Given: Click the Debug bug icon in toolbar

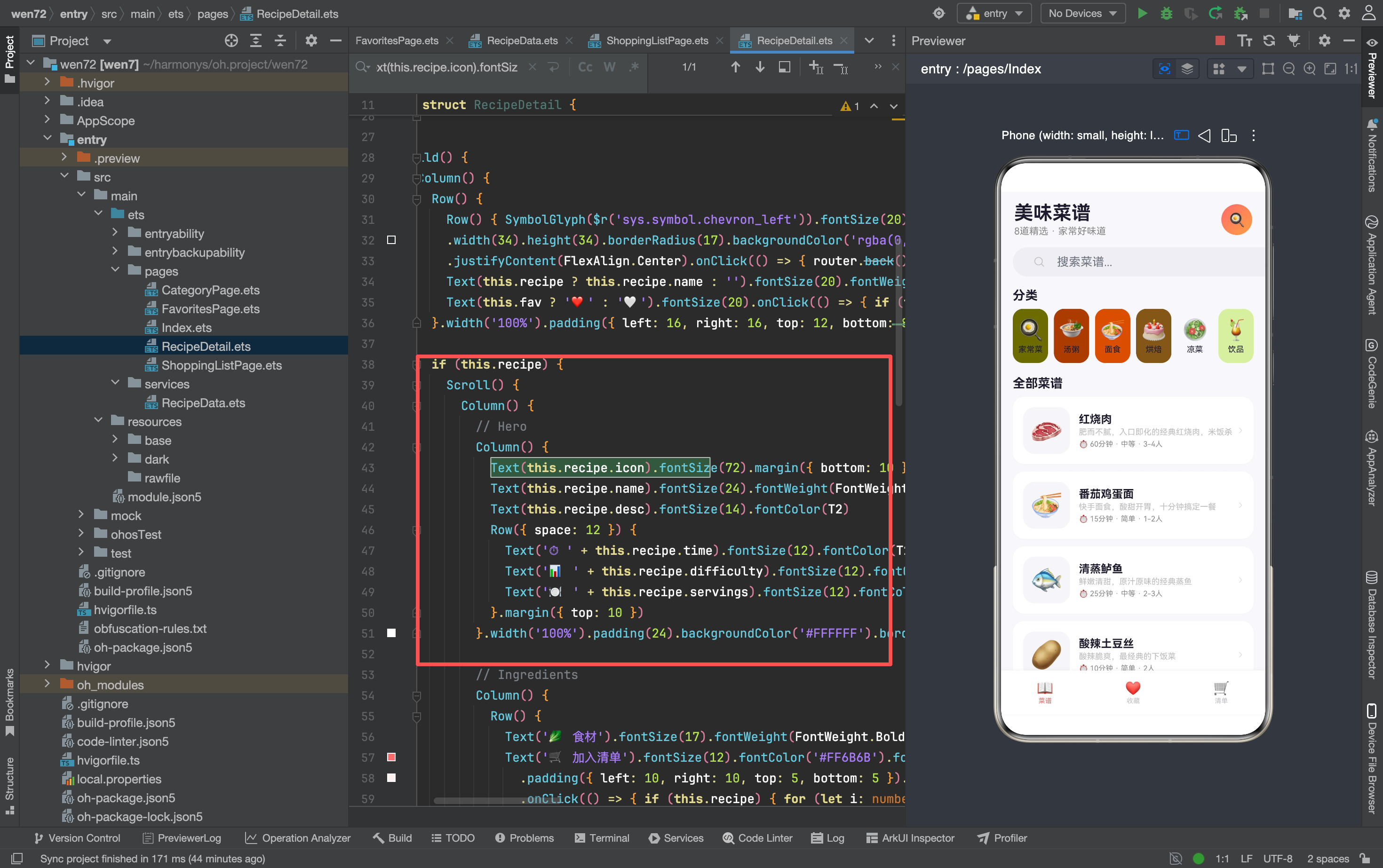Looking at the screenshot, I should coord(1166,14).
